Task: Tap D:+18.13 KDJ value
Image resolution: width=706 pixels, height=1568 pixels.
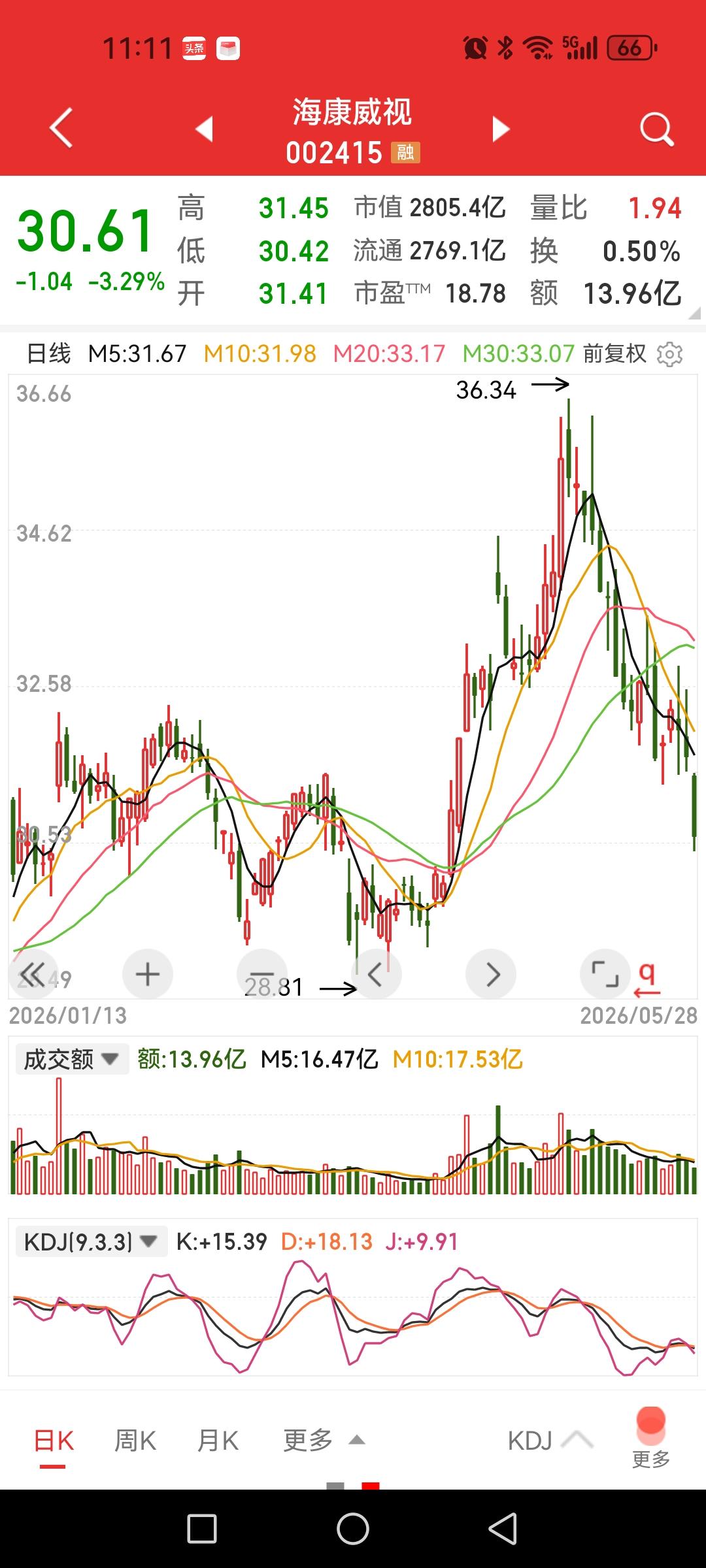Action: pyautogui.click(x=326, y=1241)
